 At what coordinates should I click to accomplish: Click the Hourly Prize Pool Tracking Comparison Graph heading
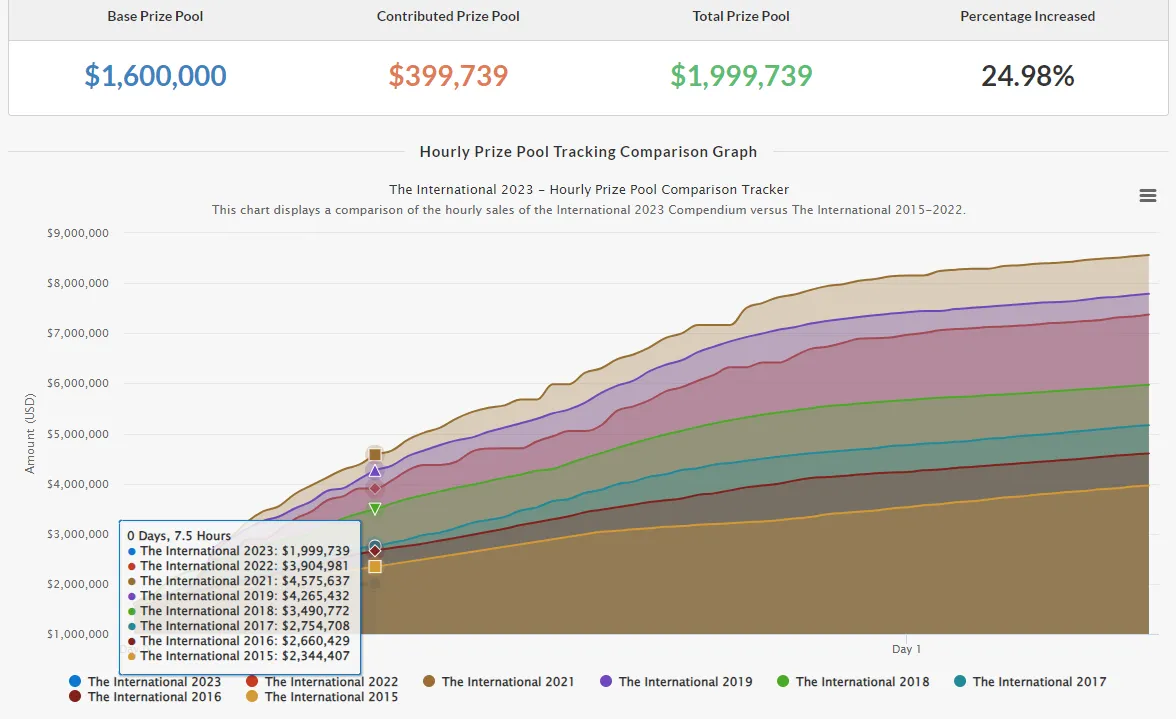[588, 151]
